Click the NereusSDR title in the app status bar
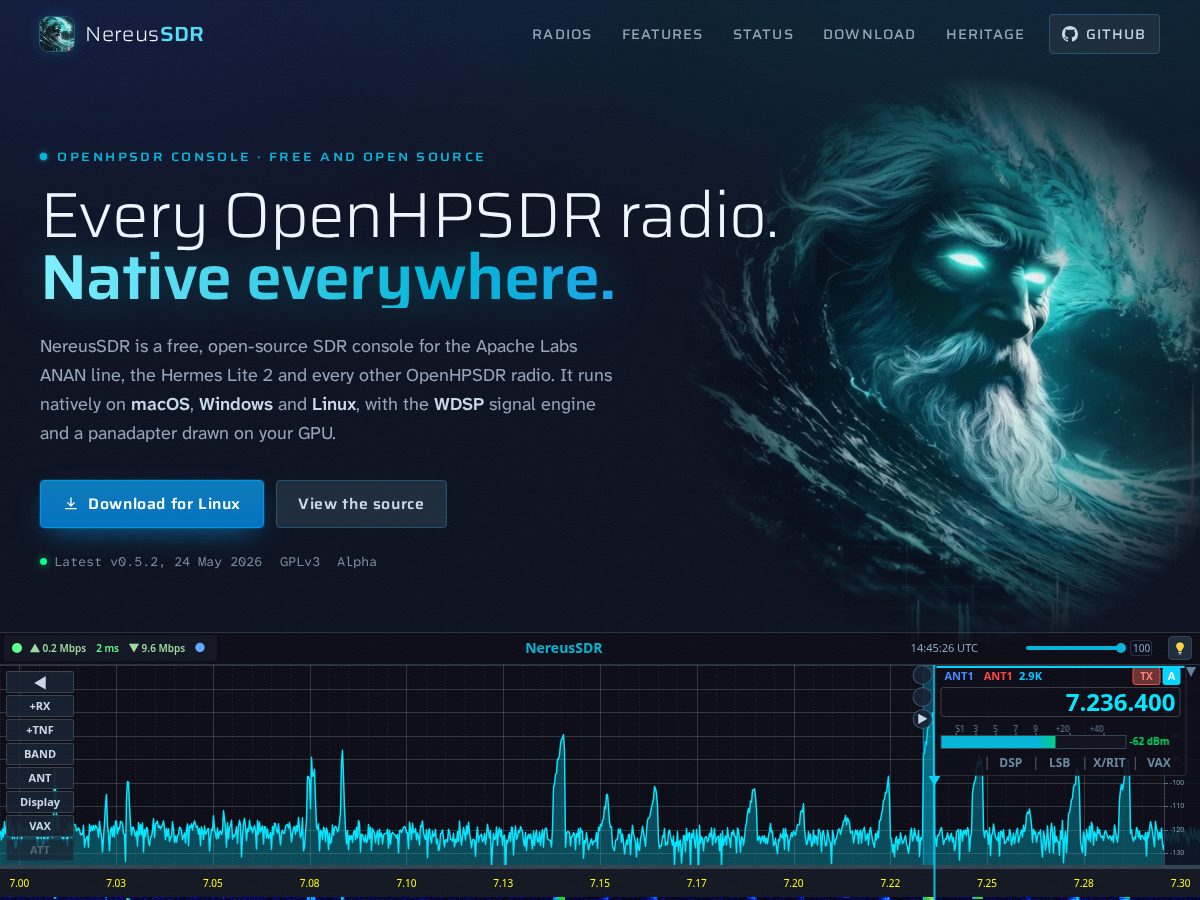1200x900 pixels. point(564,648)
